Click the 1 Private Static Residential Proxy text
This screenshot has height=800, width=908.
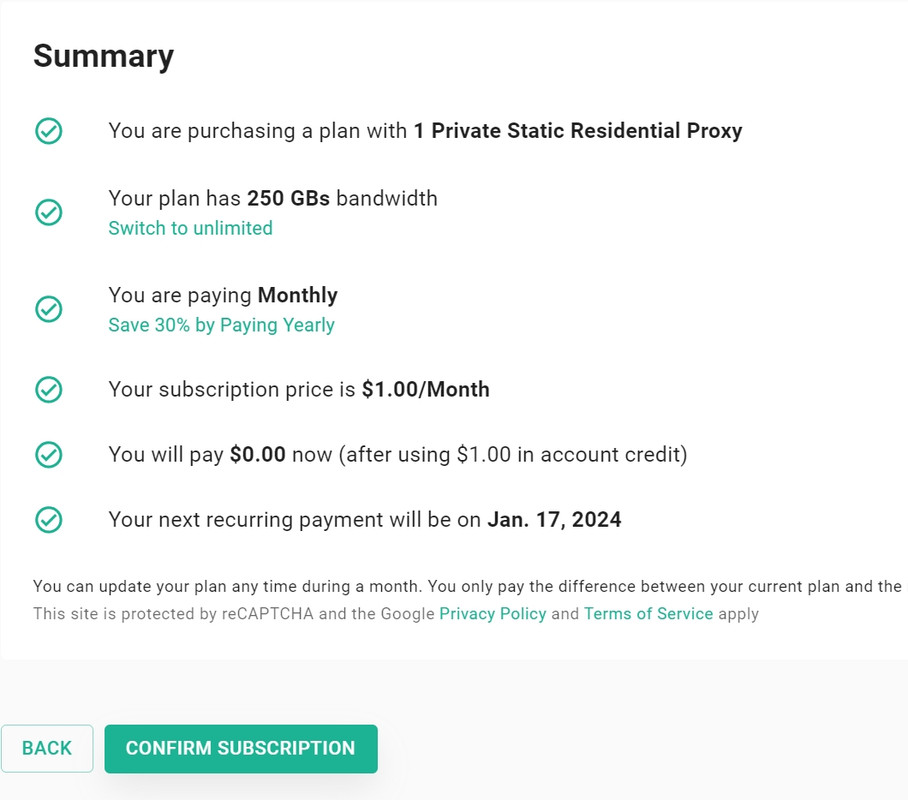(577, 131)
